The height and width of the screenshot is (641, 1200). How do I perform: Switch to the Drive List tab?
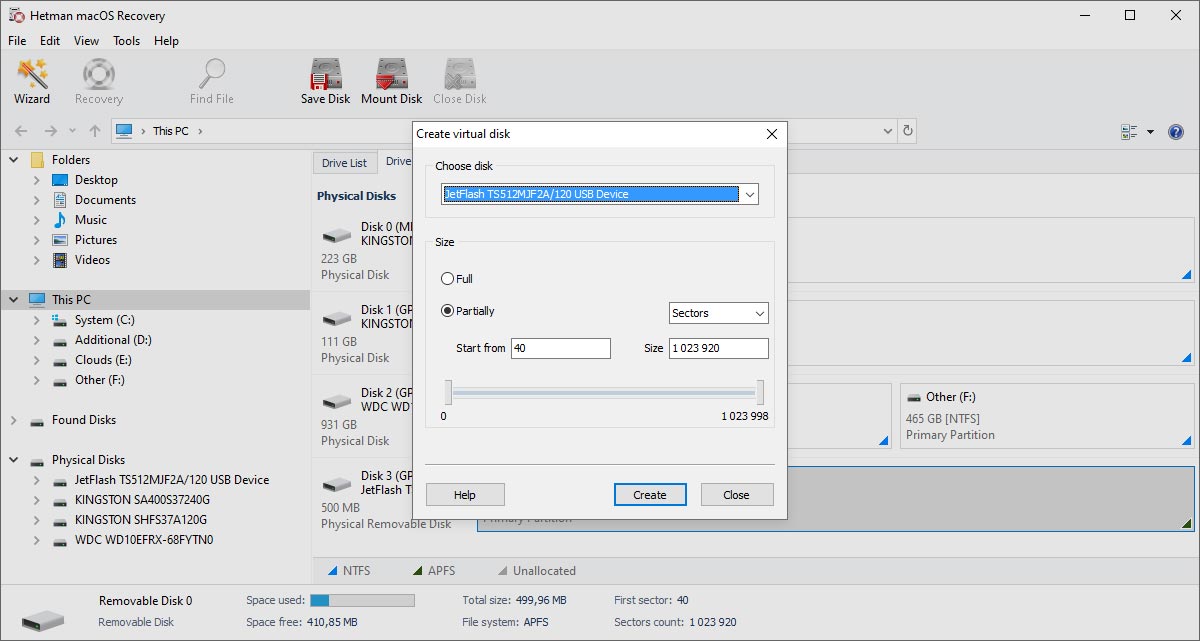click(344, 163)
